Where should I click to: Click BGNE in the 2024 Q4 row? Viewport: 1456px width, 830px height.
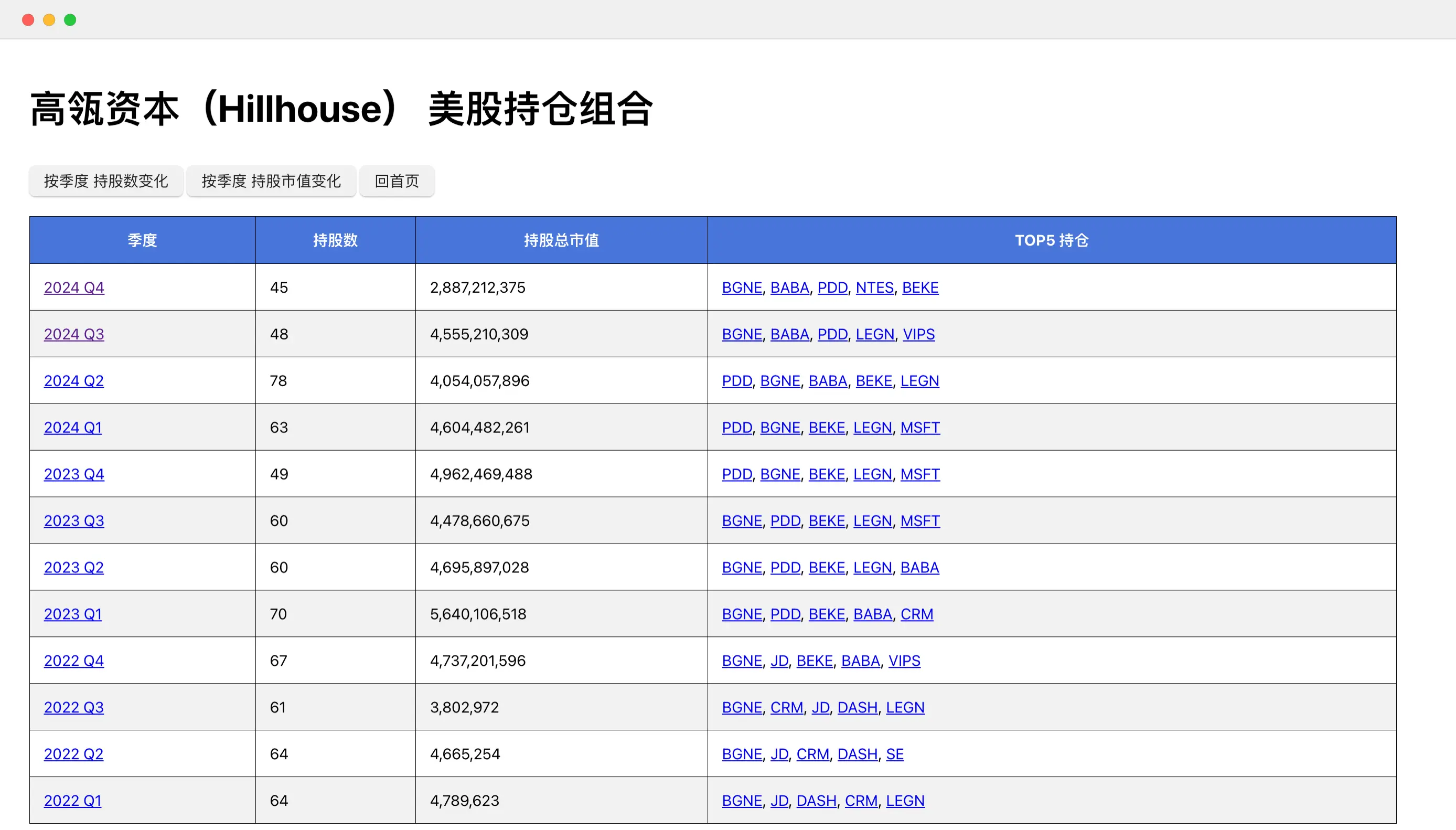point(742,288)
